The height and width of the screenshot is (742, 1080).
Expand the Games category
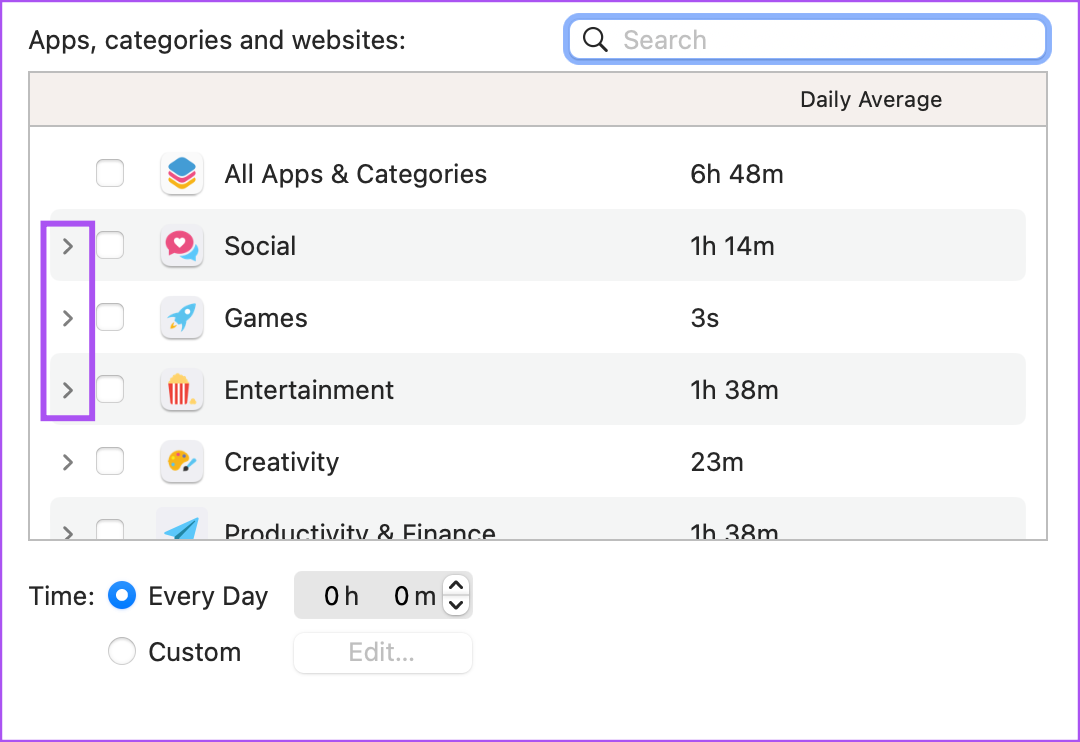(67, 317)
